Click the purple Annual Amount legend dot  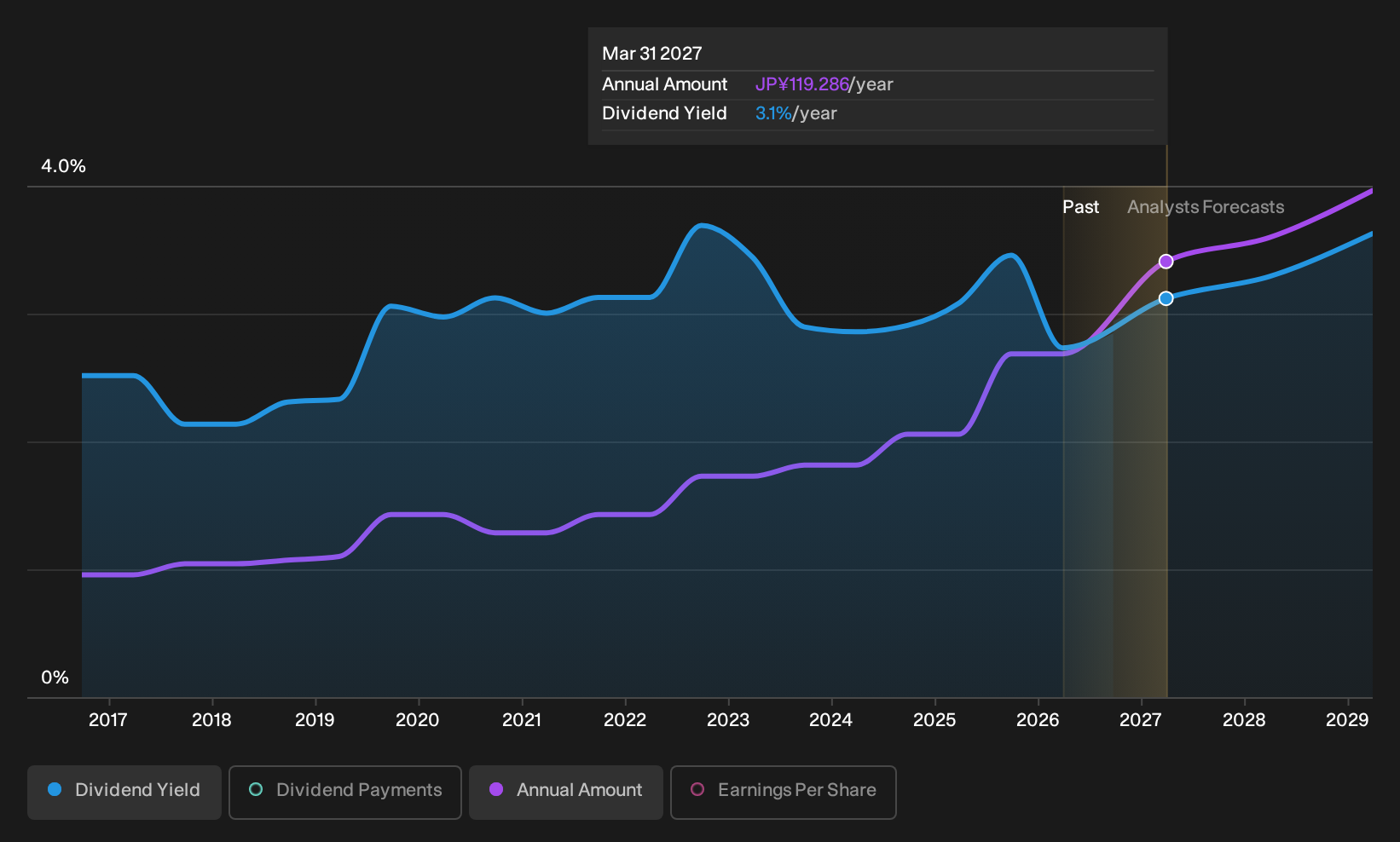[496, 790]
